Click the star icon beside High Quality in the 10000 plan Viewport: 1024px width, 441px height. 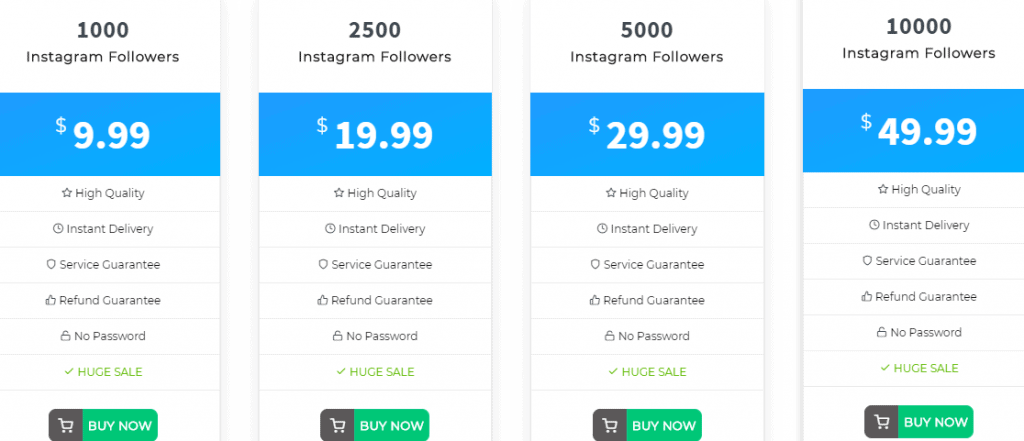click(x=883, y=189)
